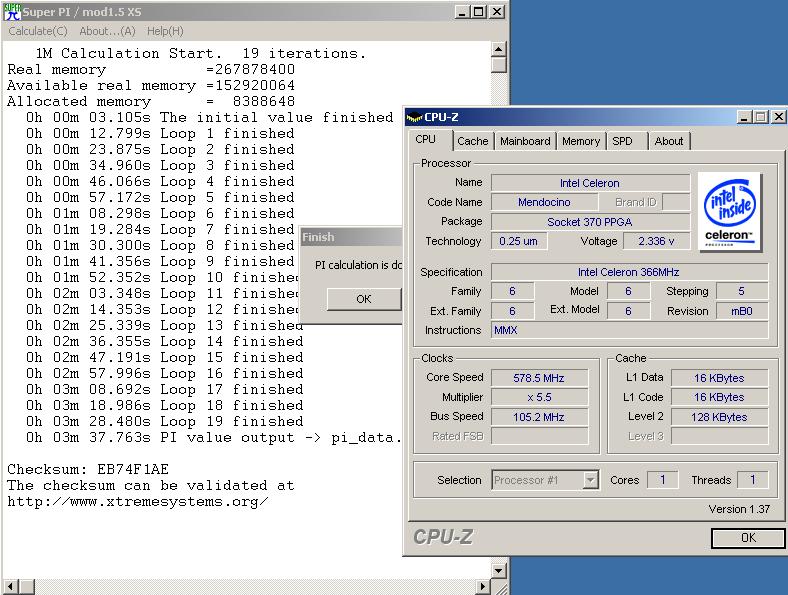
Task: Open the Processor #1 selection dropdown
Action: [x=590, y=480]
